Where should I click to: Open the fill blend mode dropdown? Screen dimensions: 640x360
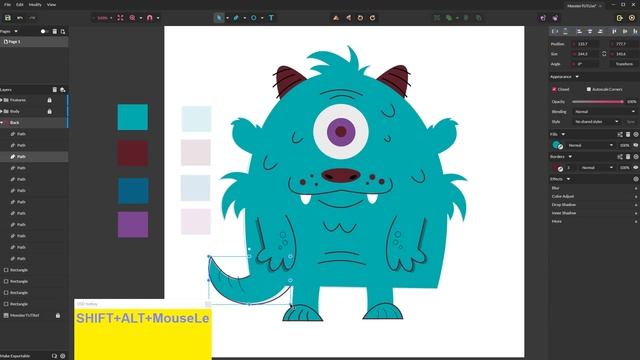[591, 145]
